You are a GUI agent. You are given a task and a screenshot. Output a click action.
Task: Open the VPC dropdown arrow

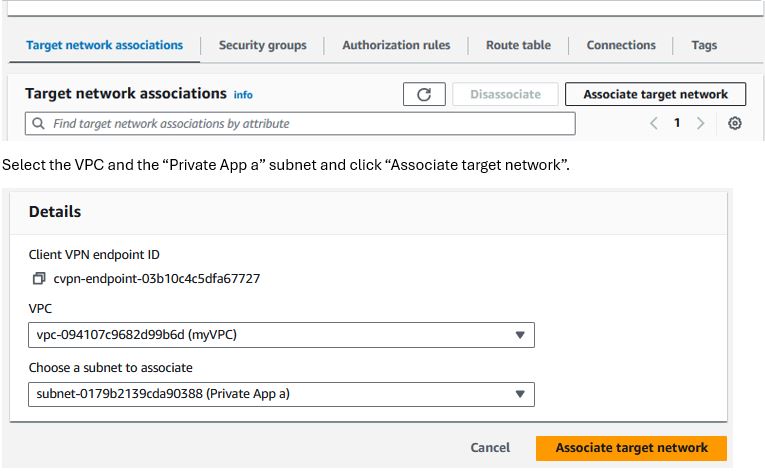520,335
